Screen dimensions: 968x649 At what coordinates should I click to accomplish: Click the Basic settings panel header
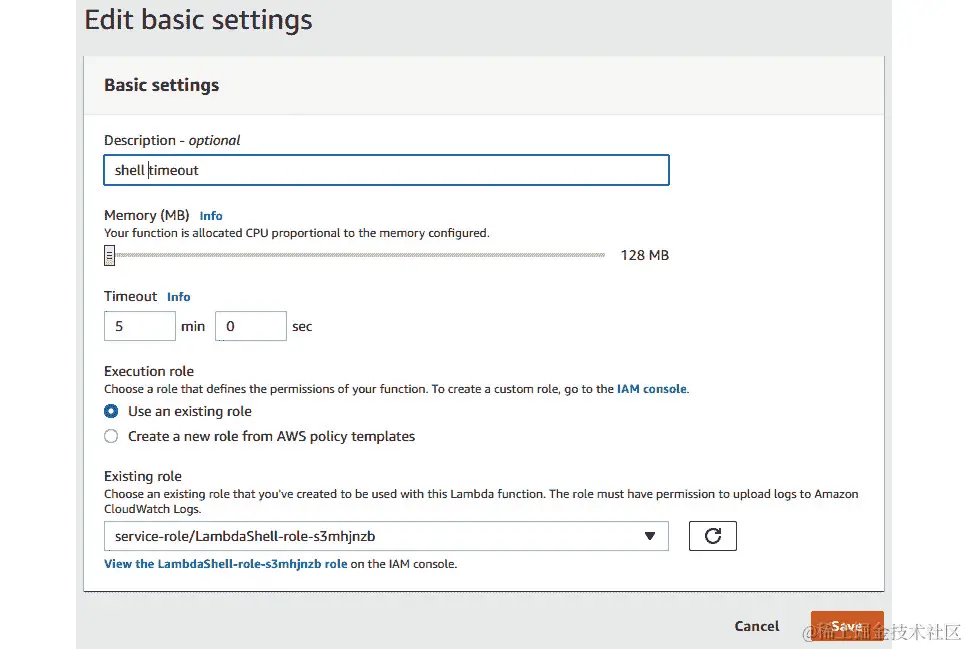click(161, 85)
